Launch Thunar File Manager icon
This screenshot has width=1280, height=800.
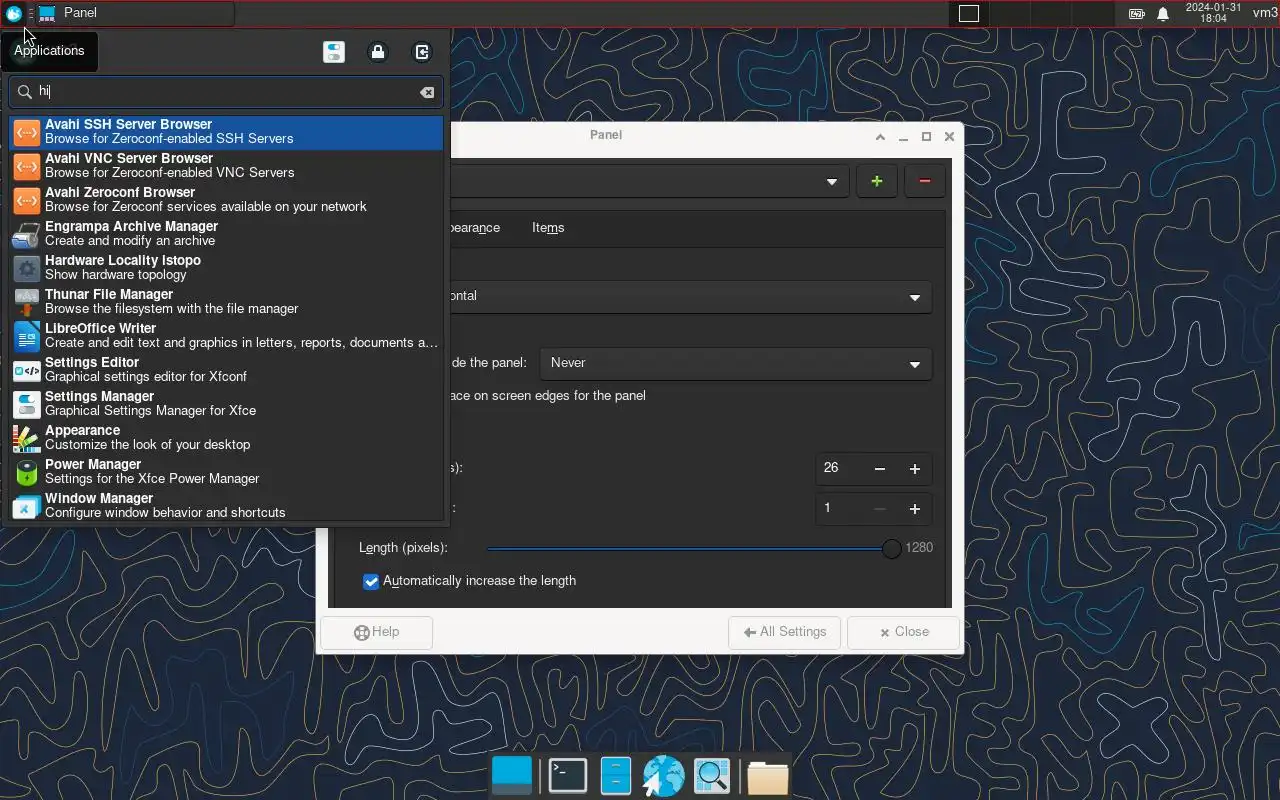click(27, 302)
